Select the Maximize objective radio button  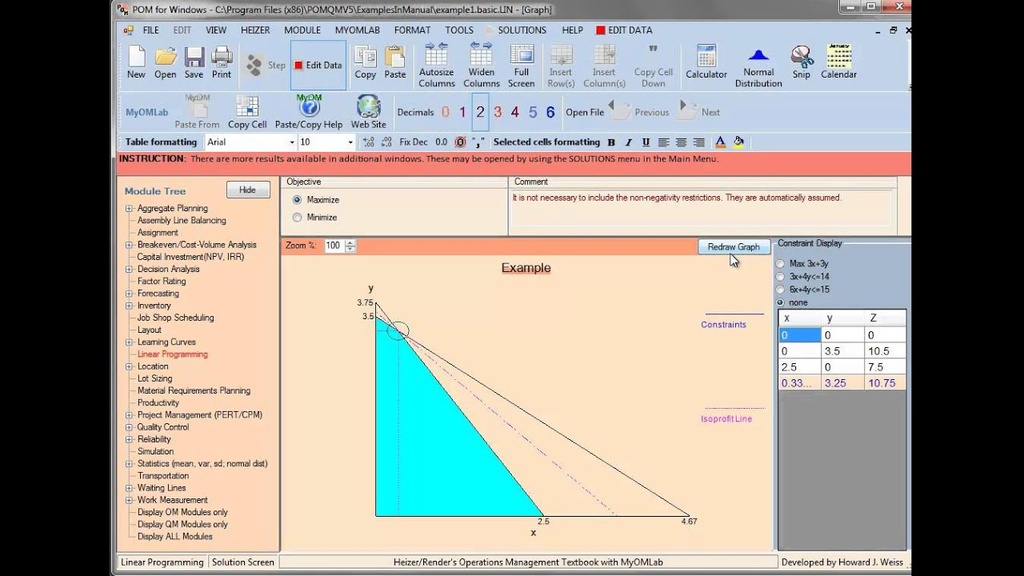[x=295, y=201]
